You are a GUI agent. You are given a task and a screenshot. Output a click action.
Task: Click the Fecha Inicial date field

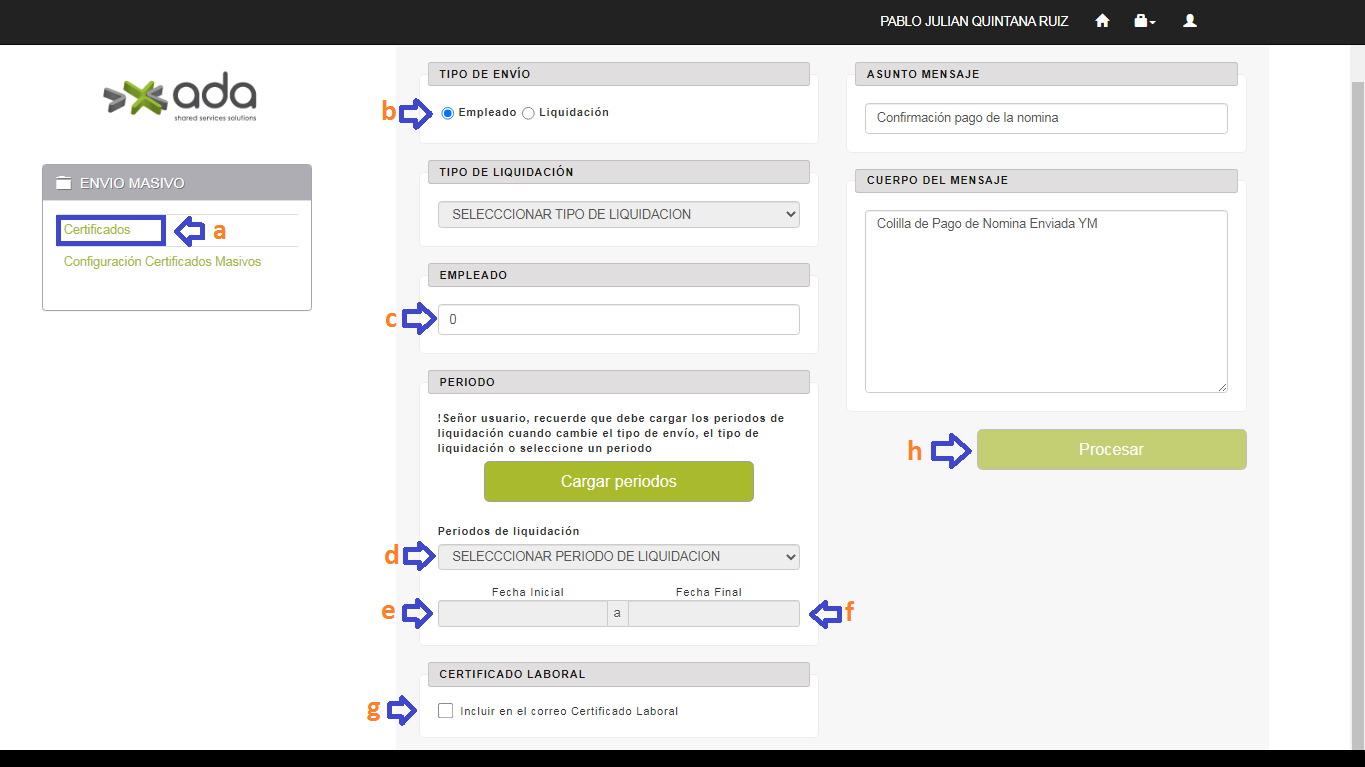coord(522,613)
